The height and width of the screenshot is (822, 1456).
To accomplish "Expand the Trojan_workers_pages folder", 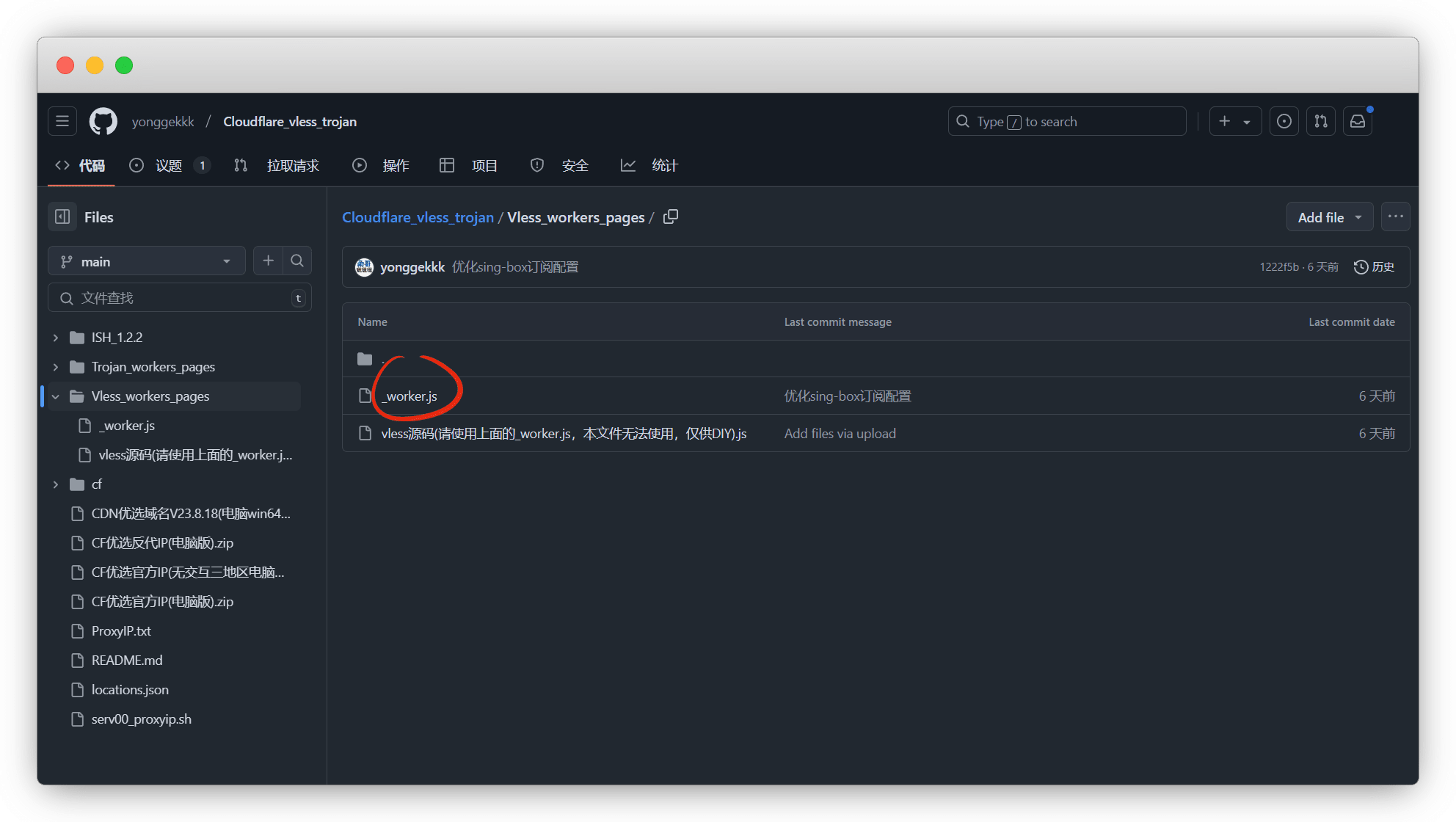I will tap(56, 367).
